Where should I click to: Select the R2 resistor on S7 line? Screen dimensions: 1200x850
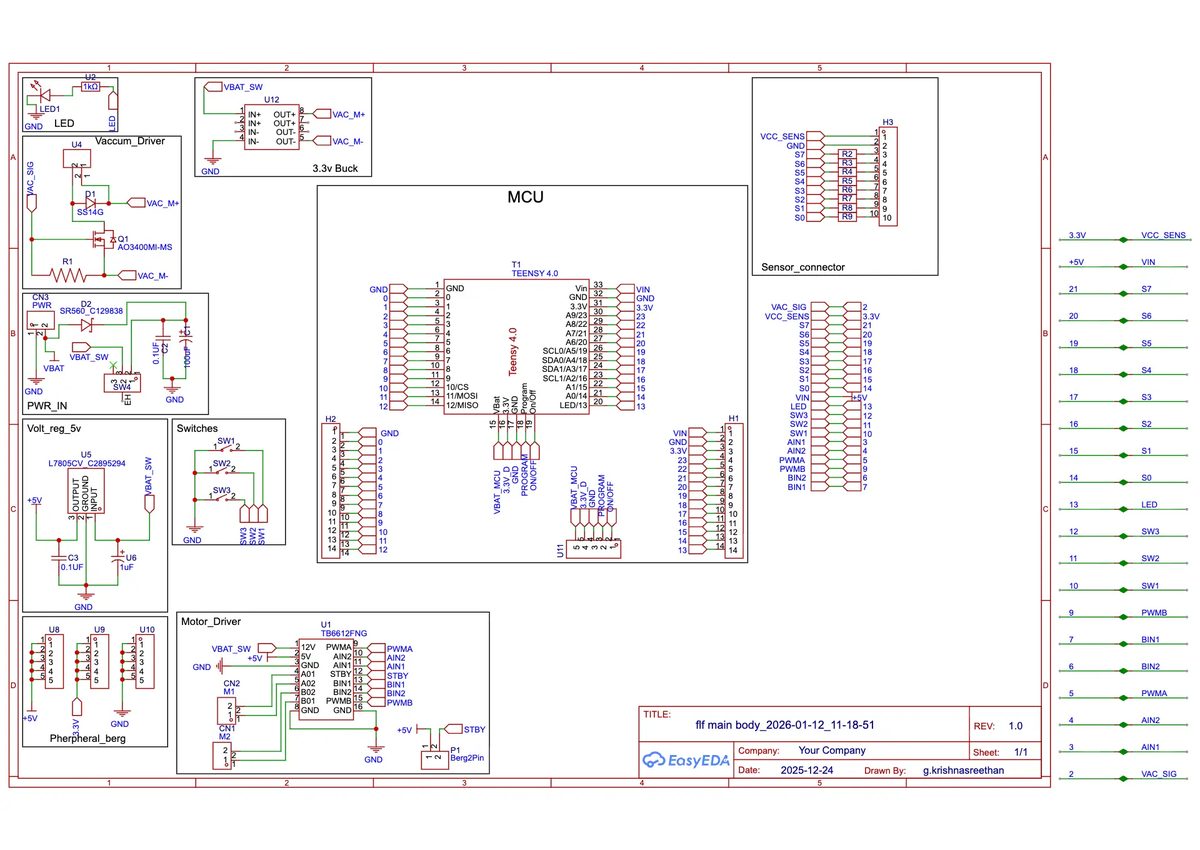846,154
